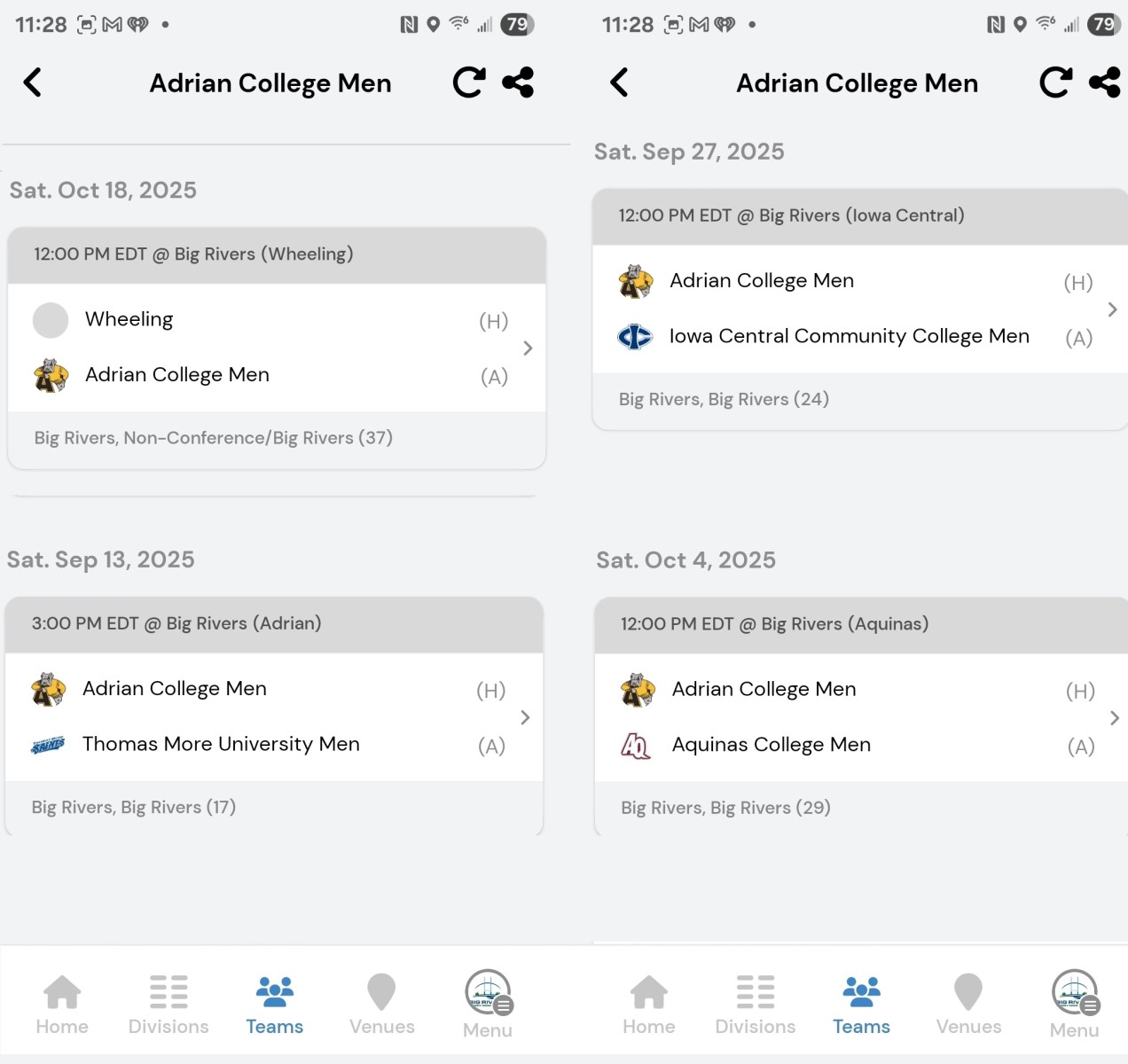Viewport: 1128px width, 1064px height.
Task: Go to Home tab on right screen
Action: 649,1004
